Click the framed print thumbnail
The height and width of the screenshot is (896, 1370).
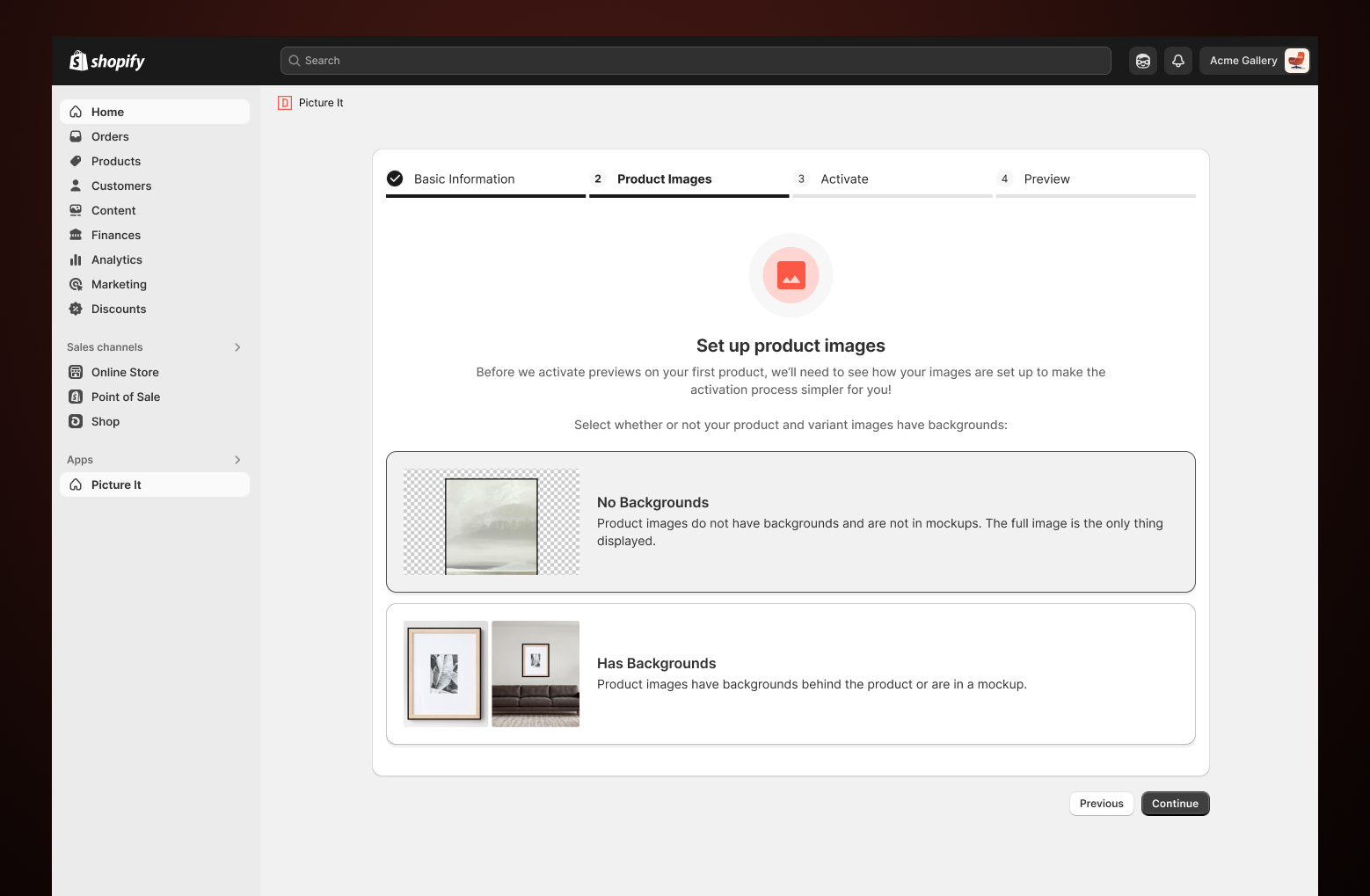tap(446, 674)
